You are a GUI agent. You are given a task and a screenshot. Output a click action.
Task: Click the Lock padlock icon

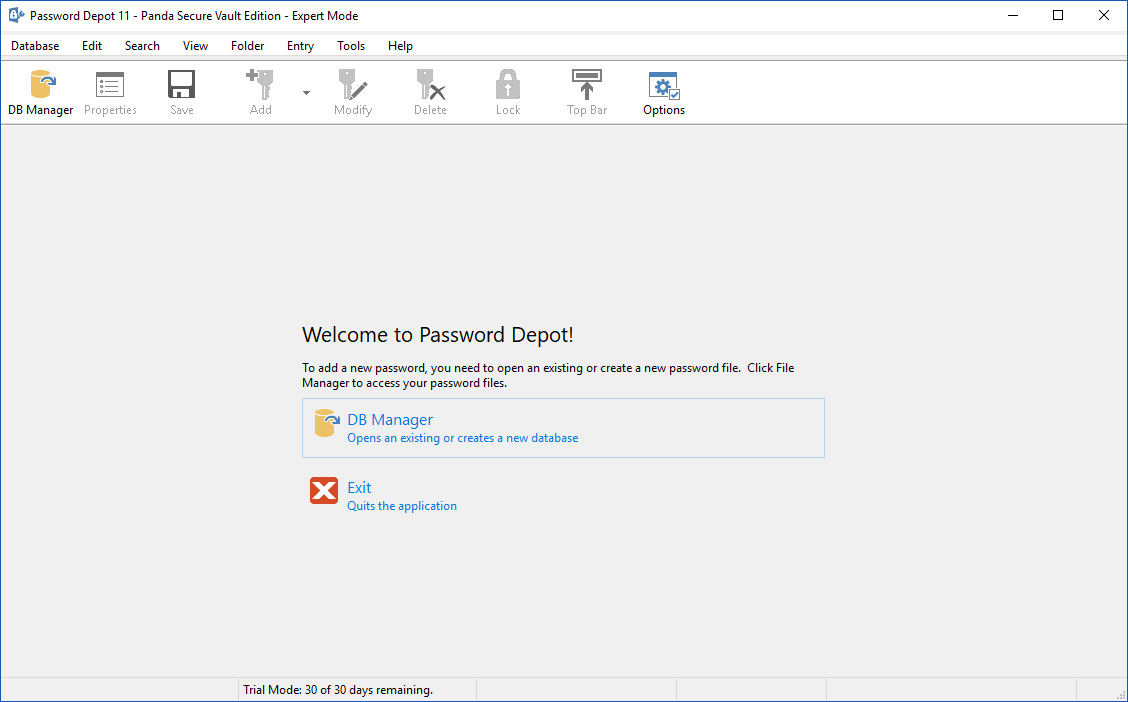[508, 86]
